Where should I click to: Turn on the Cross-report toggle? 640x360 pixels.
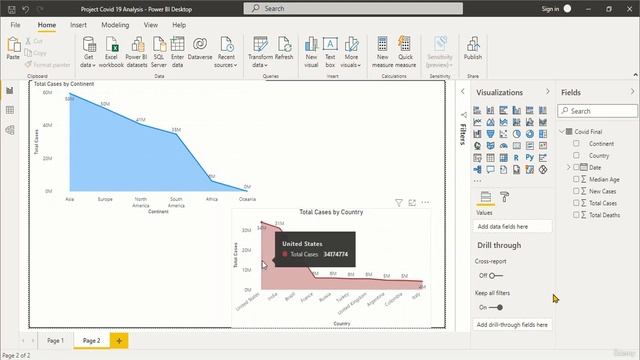[496, 276]
